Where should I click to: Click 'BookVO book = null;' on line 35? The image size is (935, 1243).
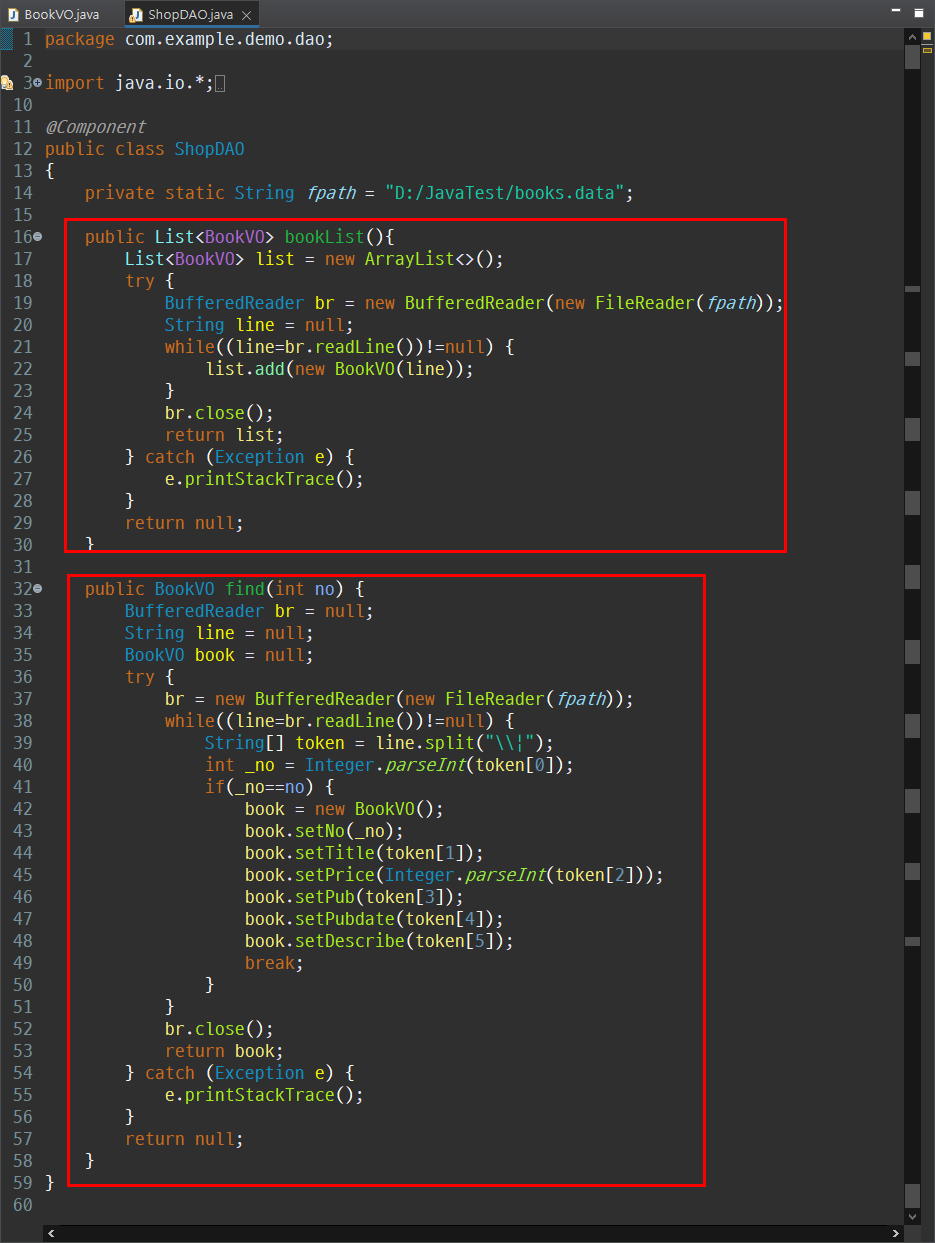(219, 655)
